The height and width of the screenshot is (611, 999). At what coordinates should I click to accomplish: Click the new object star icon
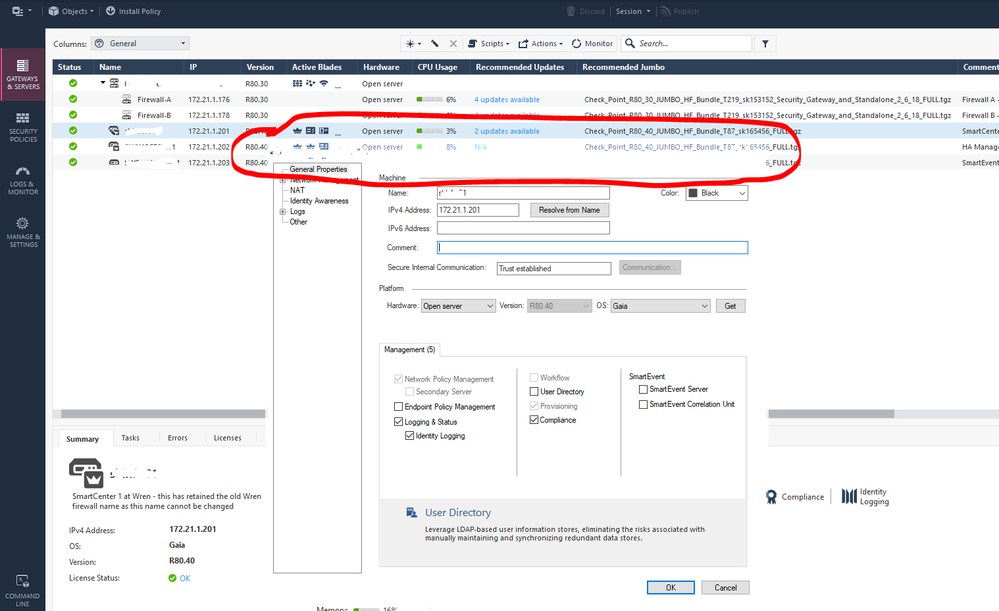[x=412, y=44]
